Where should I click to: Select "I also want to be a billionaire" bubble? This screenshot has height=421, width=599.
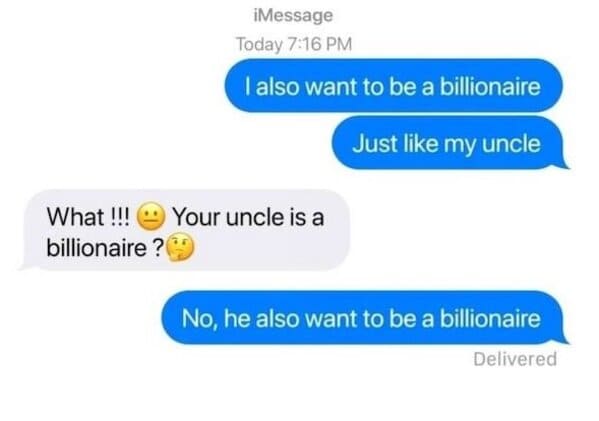pos(393,86)
